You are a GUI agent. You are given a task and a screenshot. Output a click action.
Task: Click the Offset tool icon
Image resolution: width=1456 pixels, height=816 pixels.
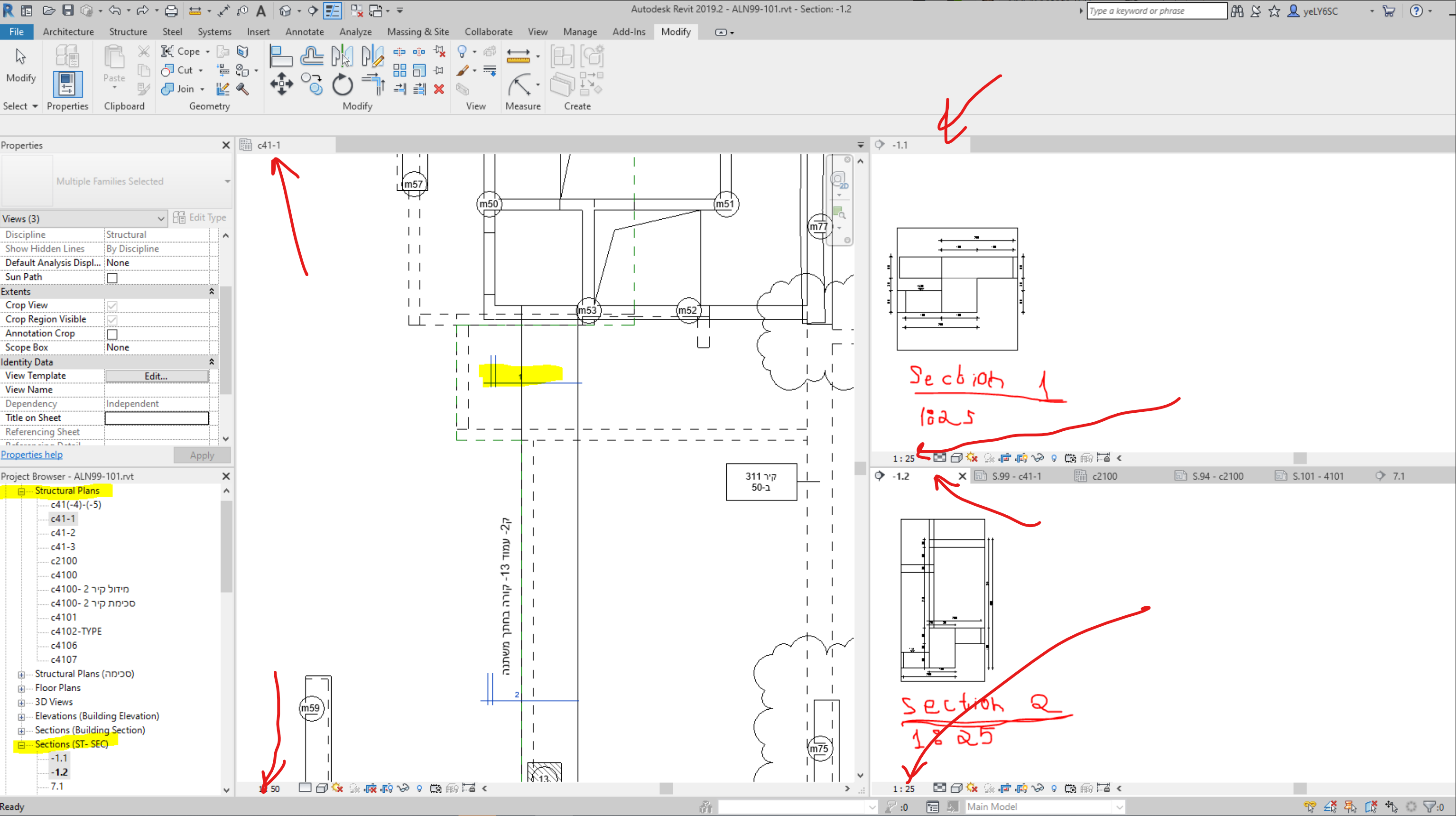[x=311, y=56]
